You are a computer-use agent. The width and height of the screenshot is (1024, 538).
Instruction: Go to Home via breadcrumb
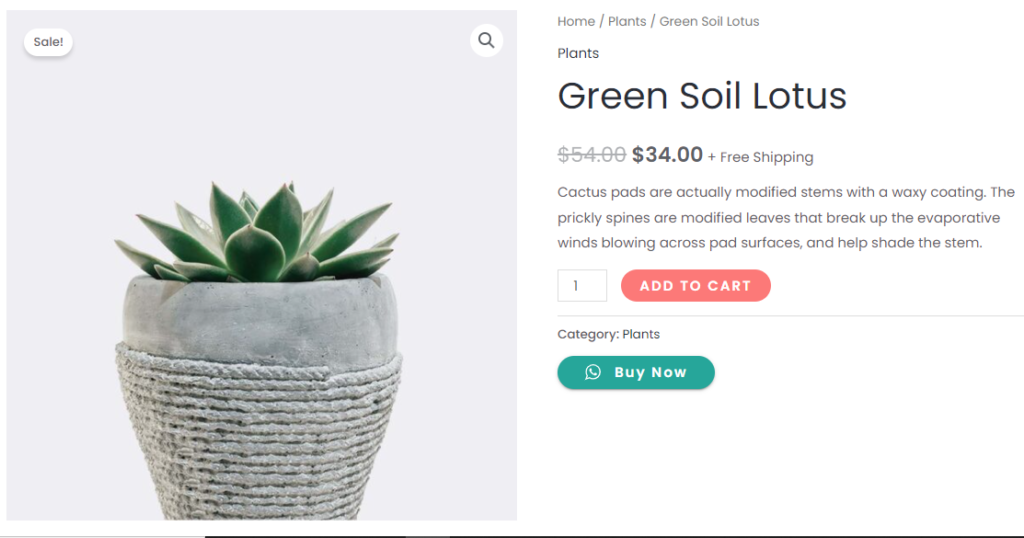coord(576,21)
